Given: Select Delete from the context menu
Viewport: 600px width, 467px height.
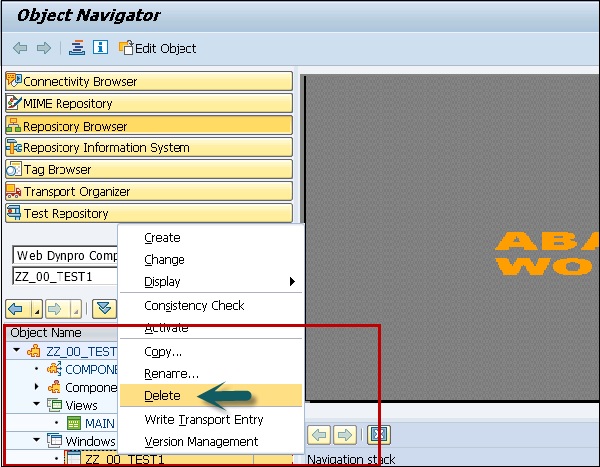Looking at the screenshot, I should [164, 395].
